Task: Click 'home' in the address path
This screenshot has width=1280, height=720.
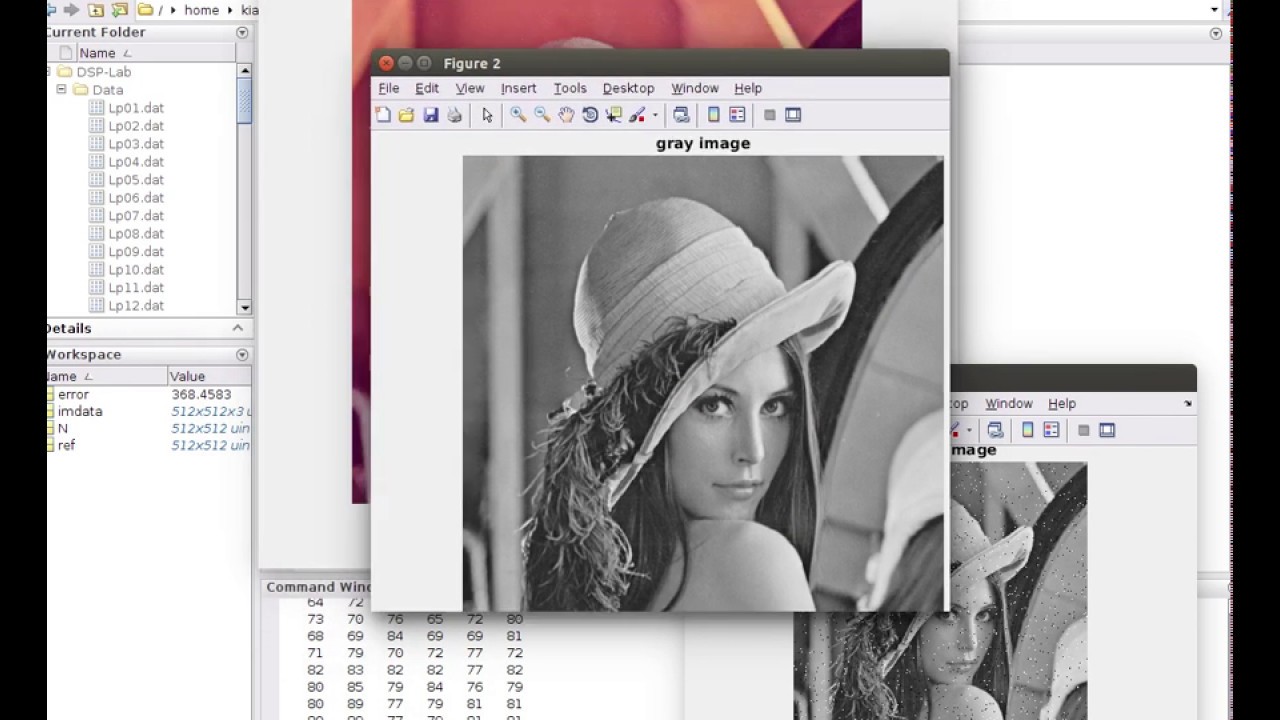Action: point(201,10)
